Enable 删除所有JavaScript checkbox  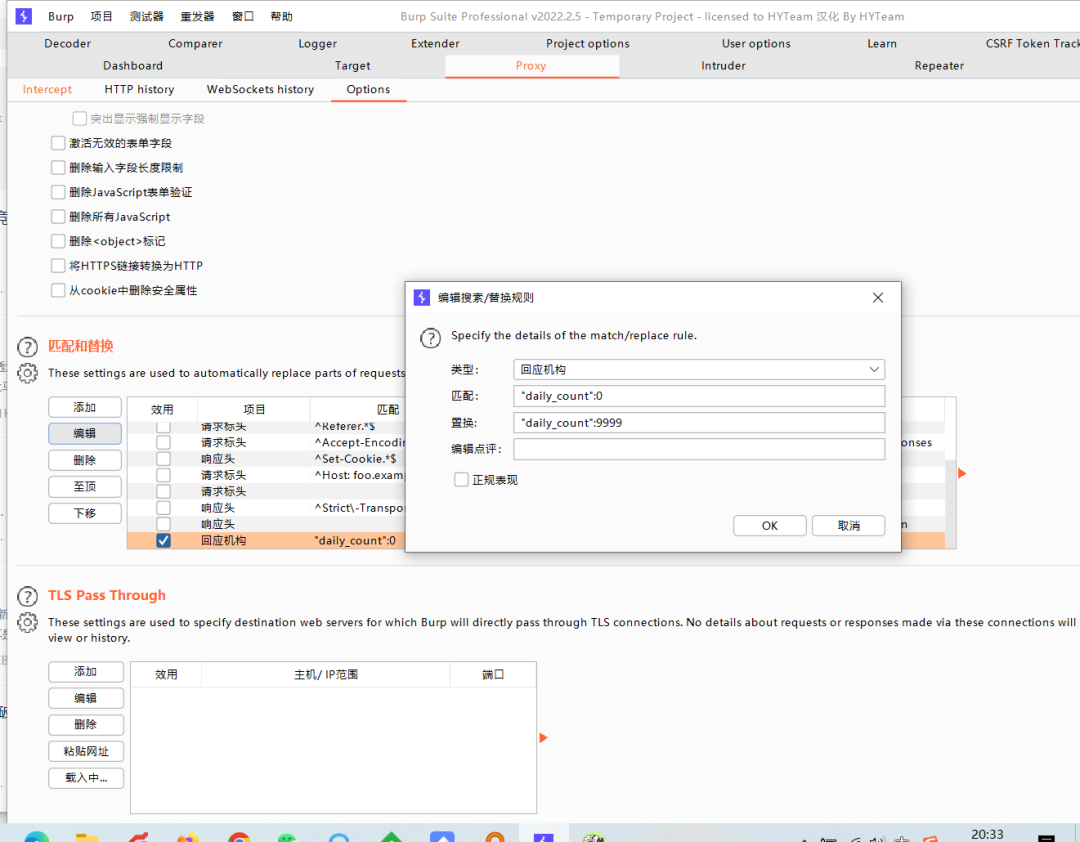[x=58, y=217]
